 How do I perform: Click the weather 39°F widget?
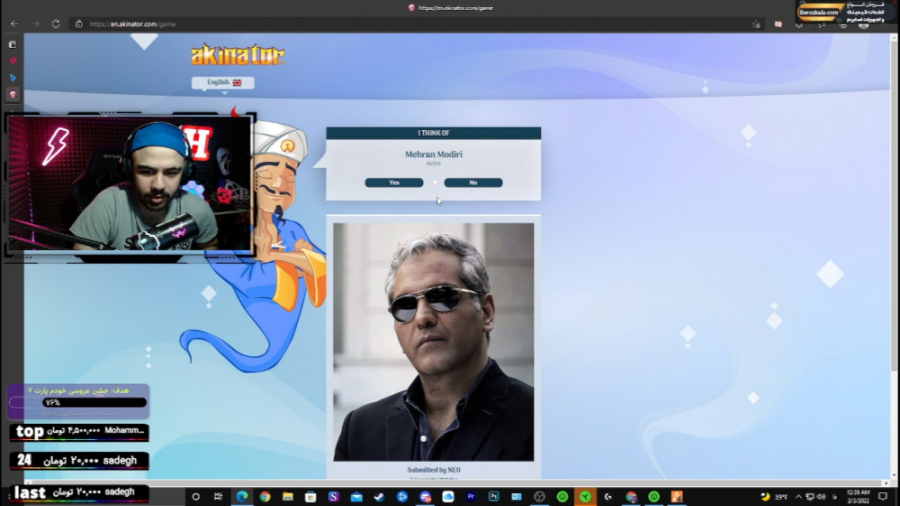click(x=774, y=497)
